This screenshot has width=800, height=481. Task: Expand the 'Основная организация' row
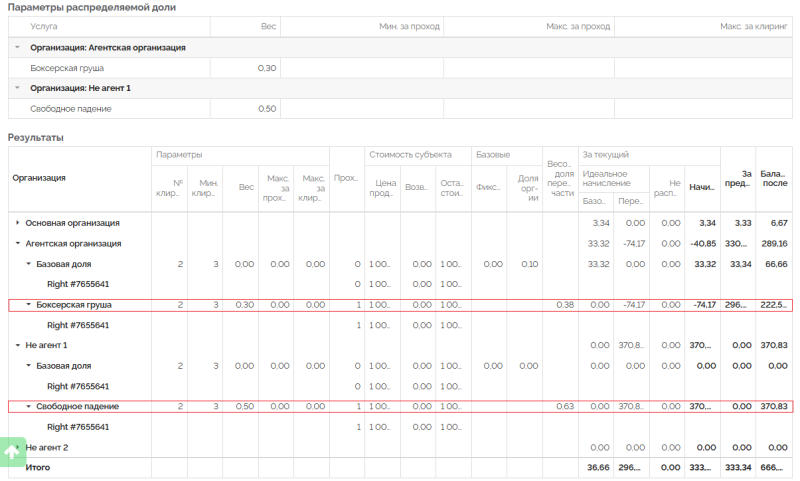click(17, 223)
